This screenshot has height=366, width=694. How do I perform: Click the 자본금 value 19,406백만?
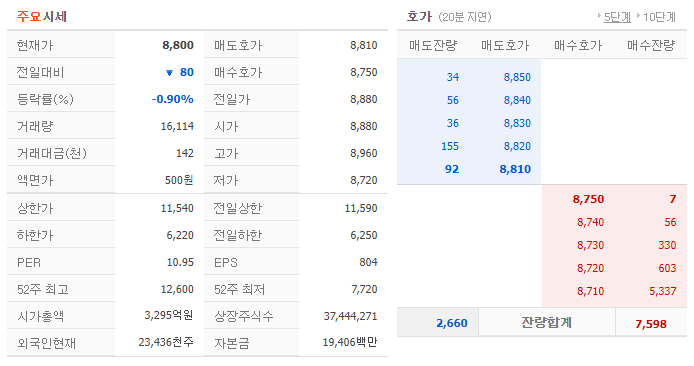(350, 342)
